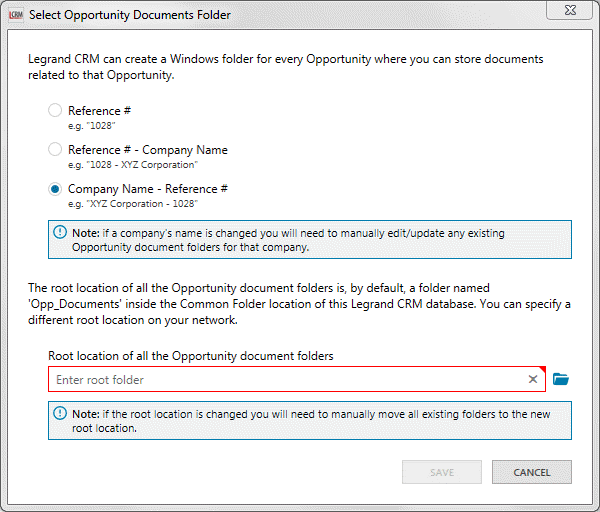This screenshot has width=600, height=512.
Task: Click the Legrand CRM icon in title bar
Action: tap(14, 14)
